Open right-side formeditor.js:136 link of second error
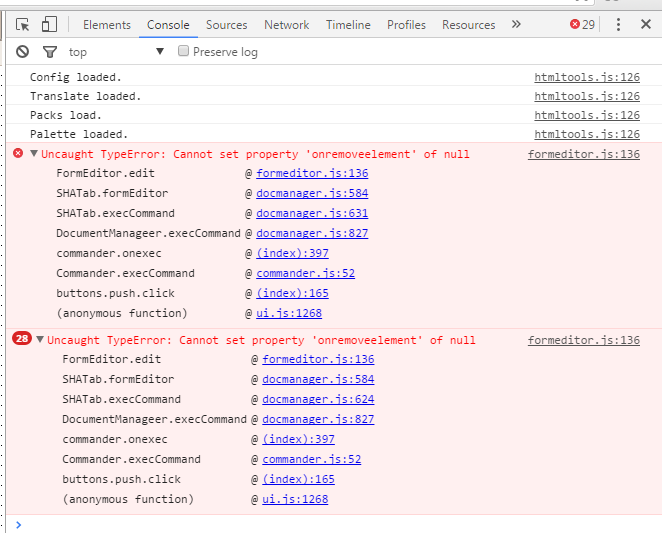This screenshot has height=533, width=662. click(x=584, y=340)
